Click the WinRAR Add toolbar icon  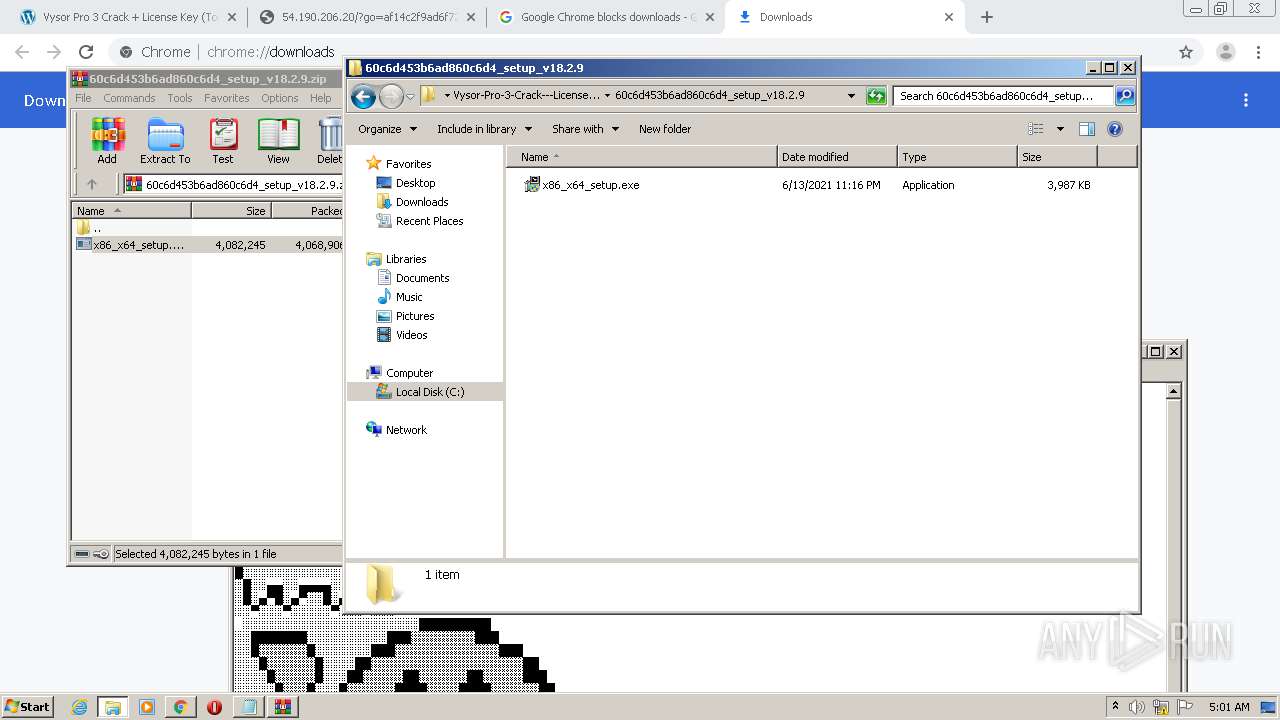107,141
